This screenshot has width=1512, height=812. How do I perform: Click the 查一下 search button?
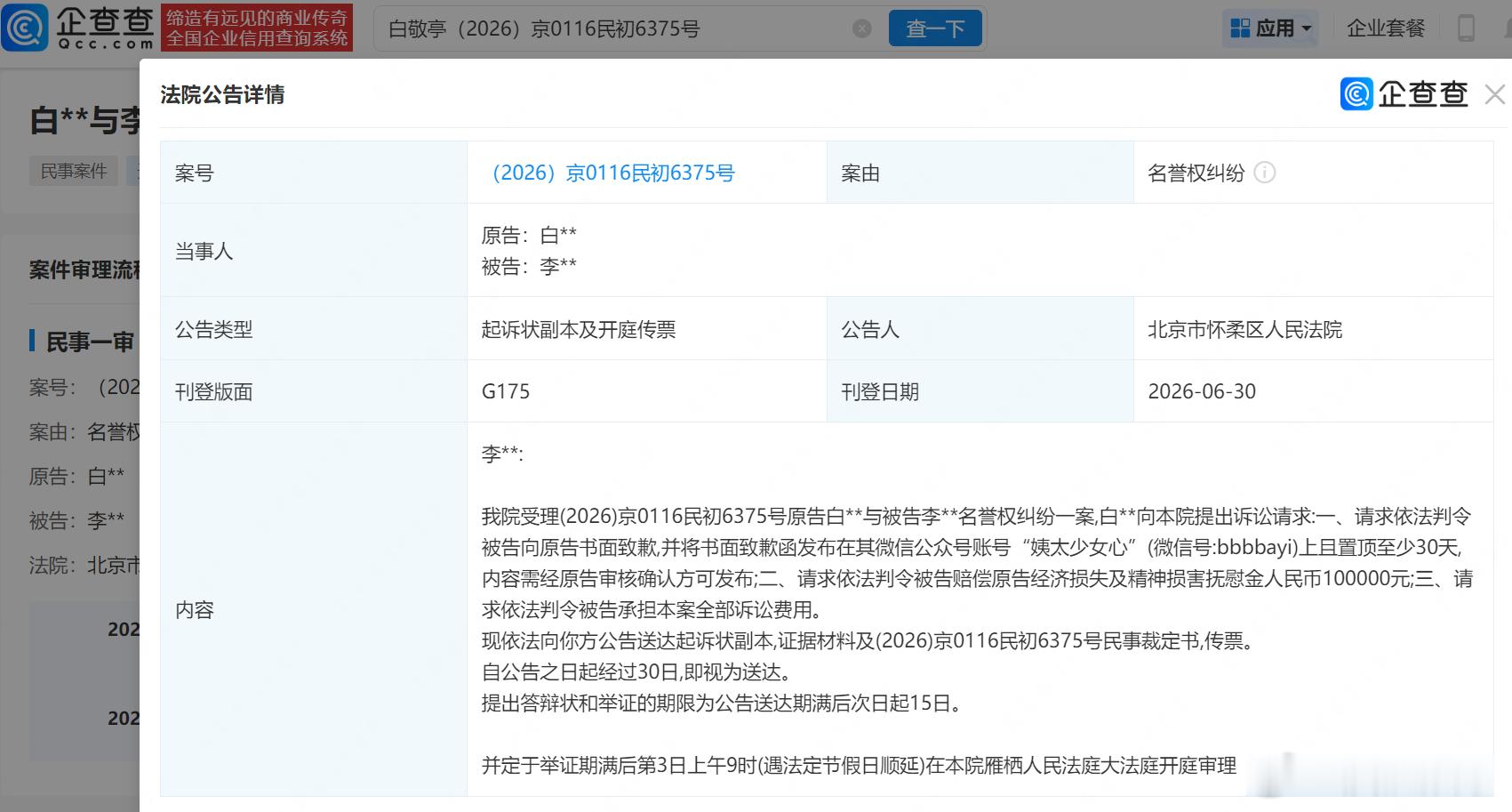935,28
